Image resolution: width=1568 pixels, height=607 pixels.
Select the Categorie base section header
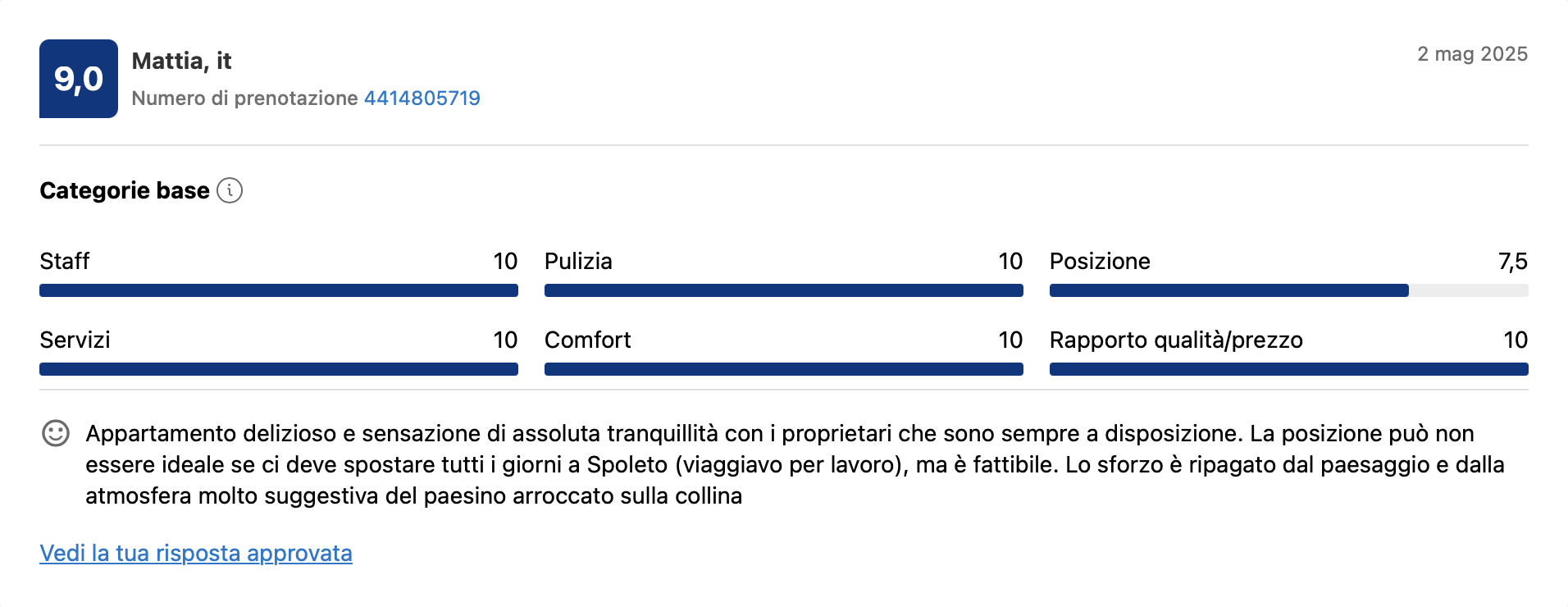point(123,189)
